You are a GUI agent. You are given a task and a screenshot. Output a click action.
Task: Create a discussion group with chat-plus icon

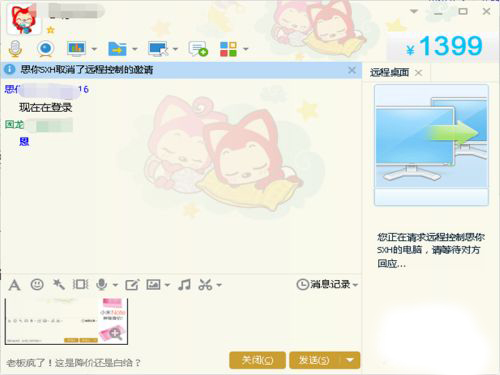(198, 49)
